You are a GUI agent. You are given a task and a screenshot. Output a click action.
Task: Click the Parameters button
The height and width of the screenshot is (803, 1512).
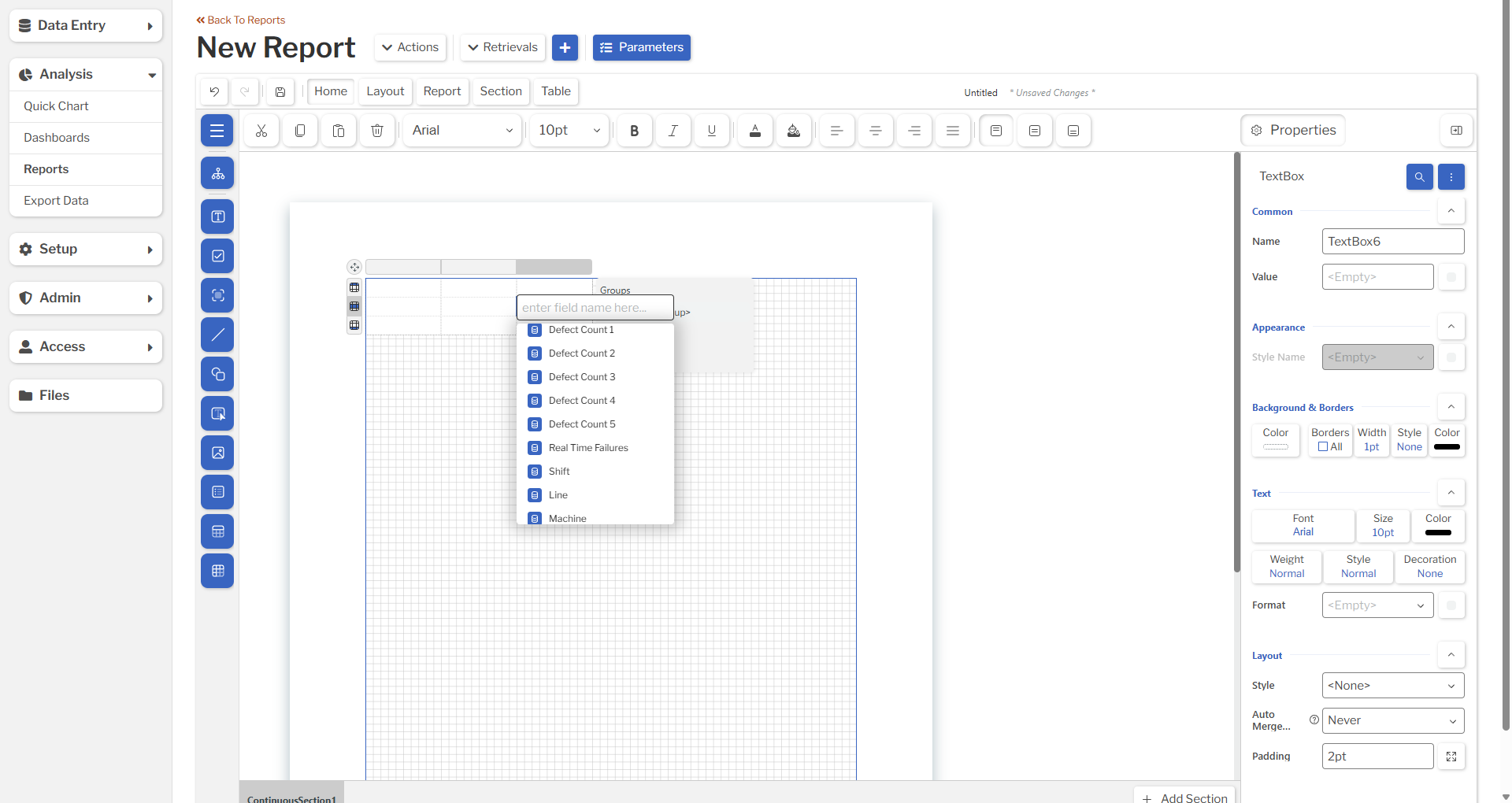(x=641, y=47)
